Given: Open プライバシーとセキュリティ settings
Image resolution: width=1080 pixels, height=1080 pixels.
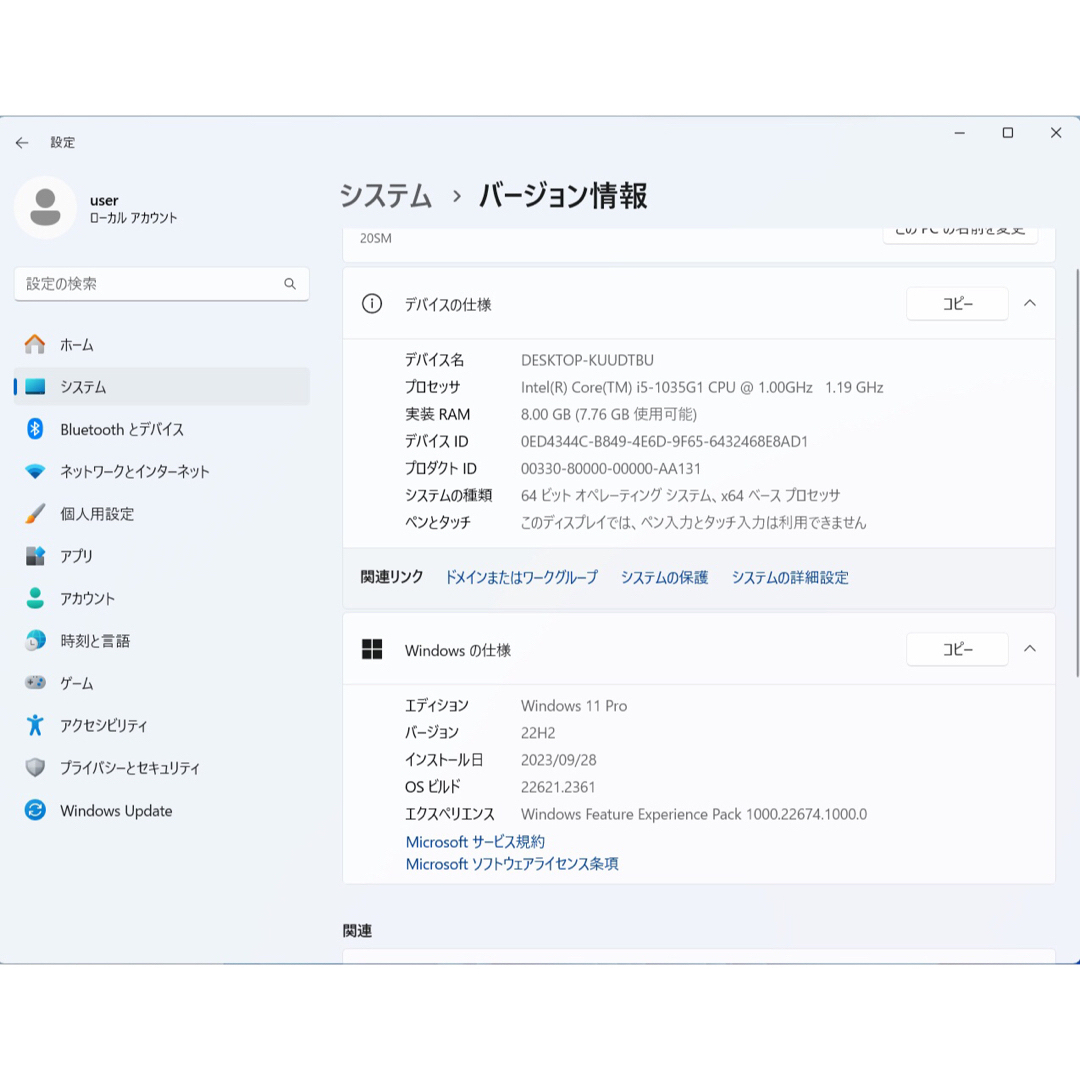Looking at the screenshot, I should coord(161,767).
